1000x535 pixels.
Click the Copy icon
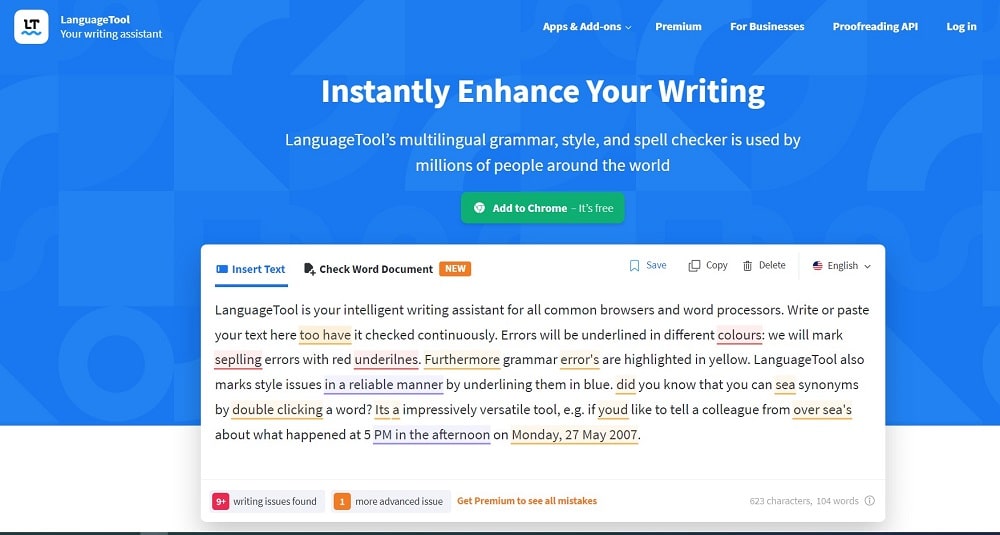click(694, 266)
